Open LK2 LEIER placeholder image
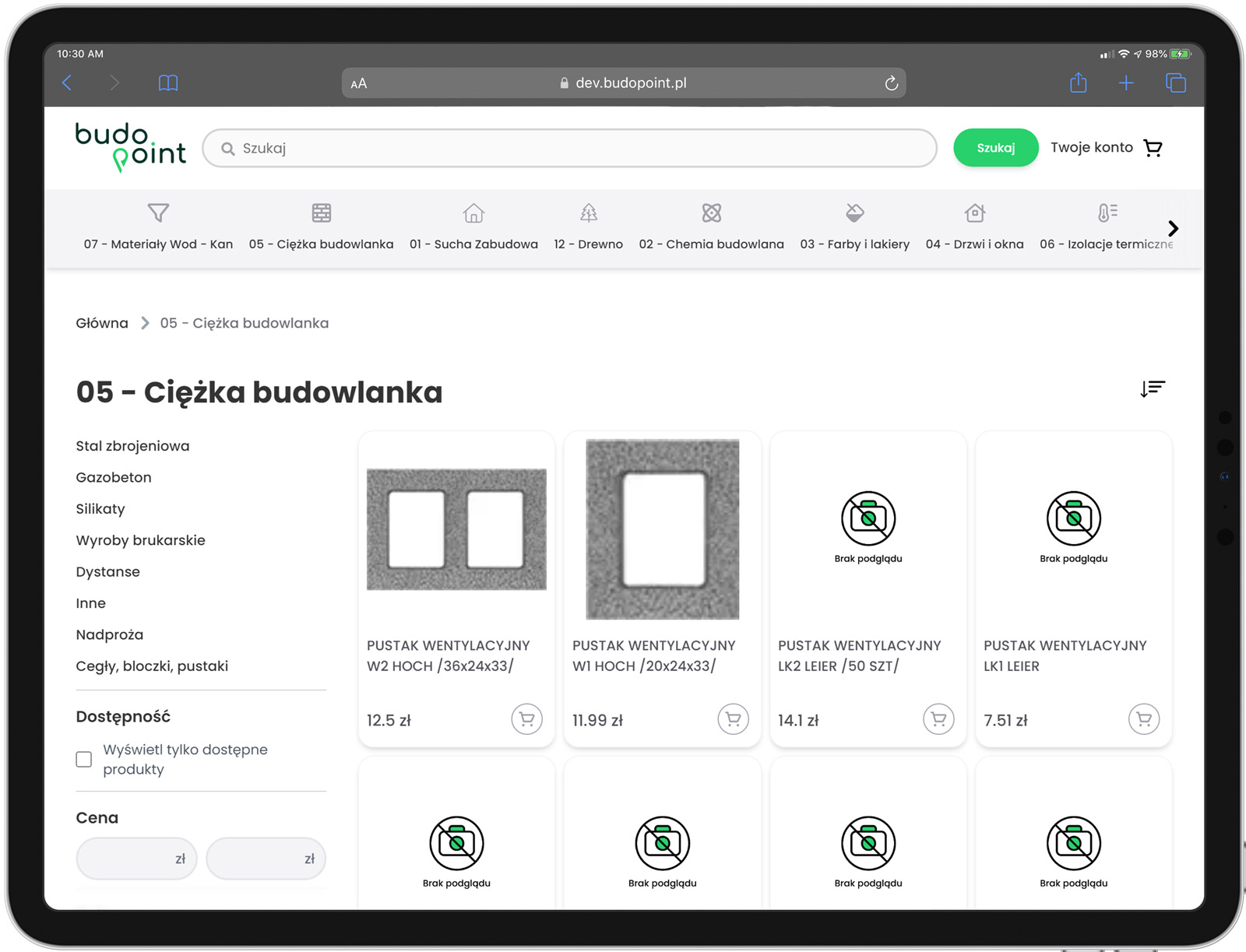1246x952 pixels. [868, 527]
